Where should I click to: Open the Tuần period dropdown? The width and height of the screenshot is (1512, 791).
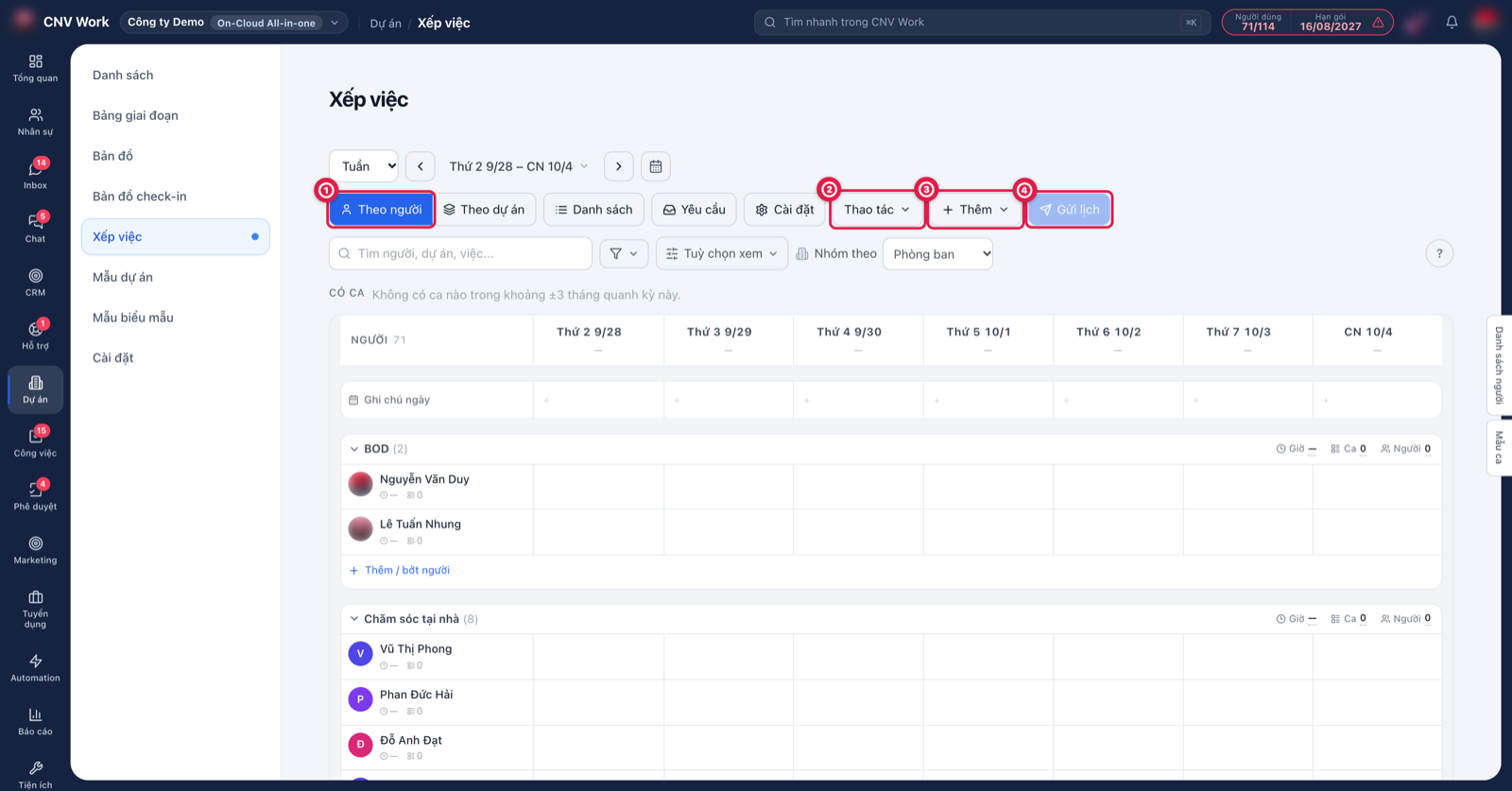364,166
